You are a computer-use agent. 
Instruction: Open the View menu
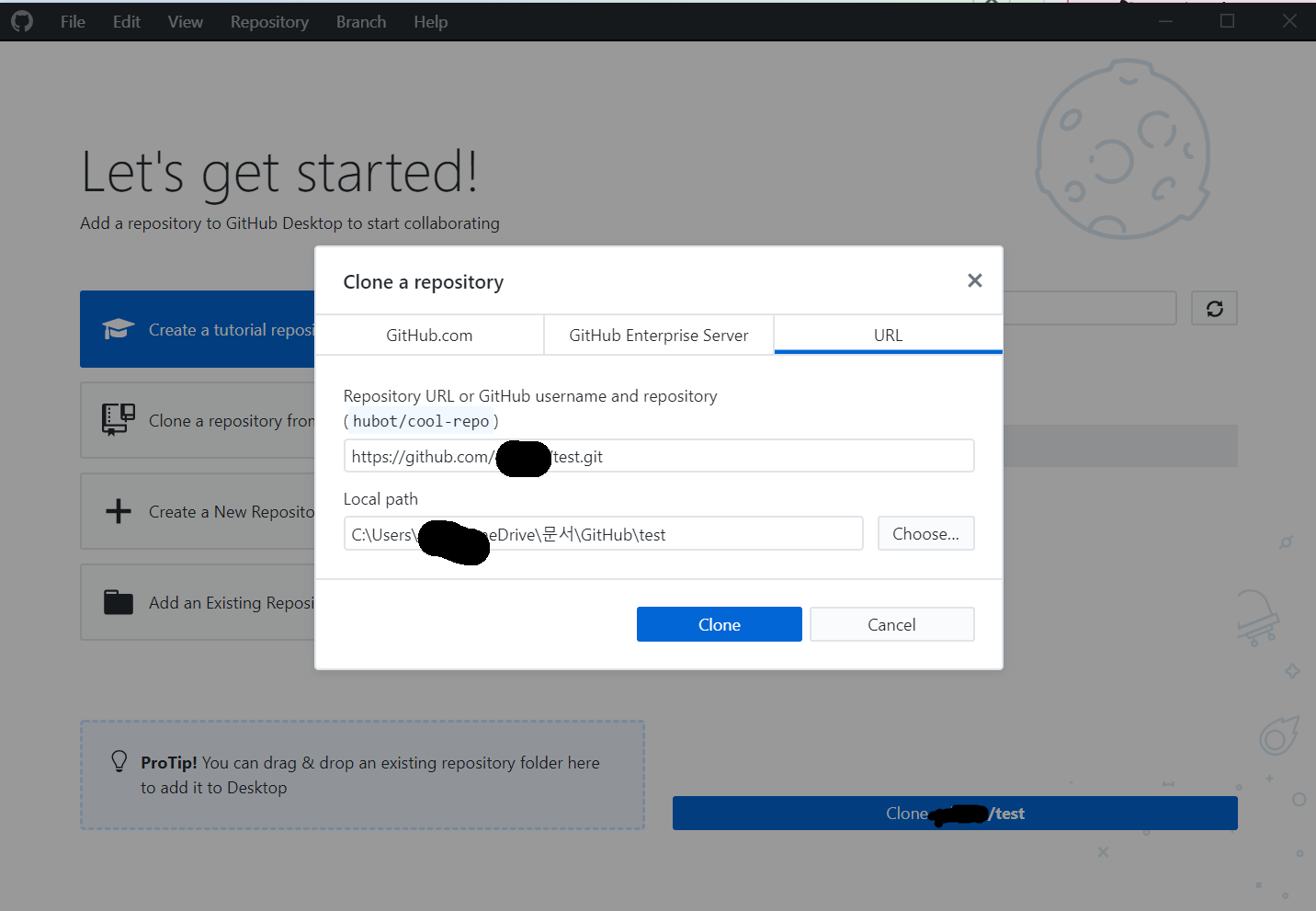point(186,22)
